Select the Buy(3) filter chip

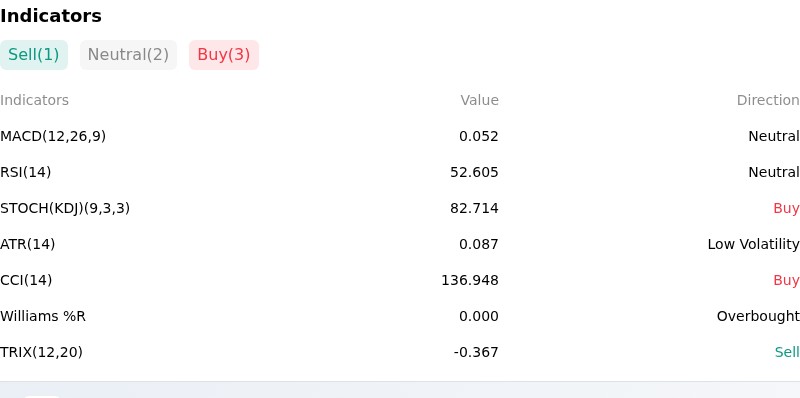pyautogui.click(x=224, y=55)
